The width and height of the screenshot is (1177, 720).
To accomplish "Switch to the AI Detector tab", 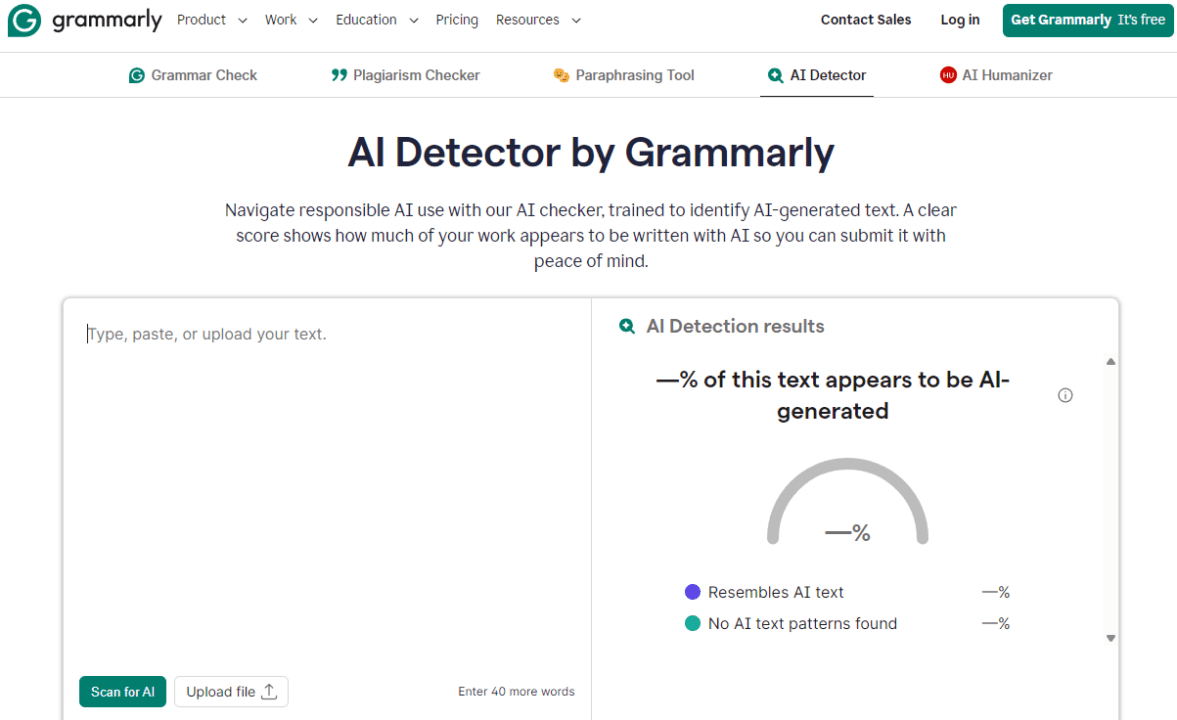I will pos(817,74).
